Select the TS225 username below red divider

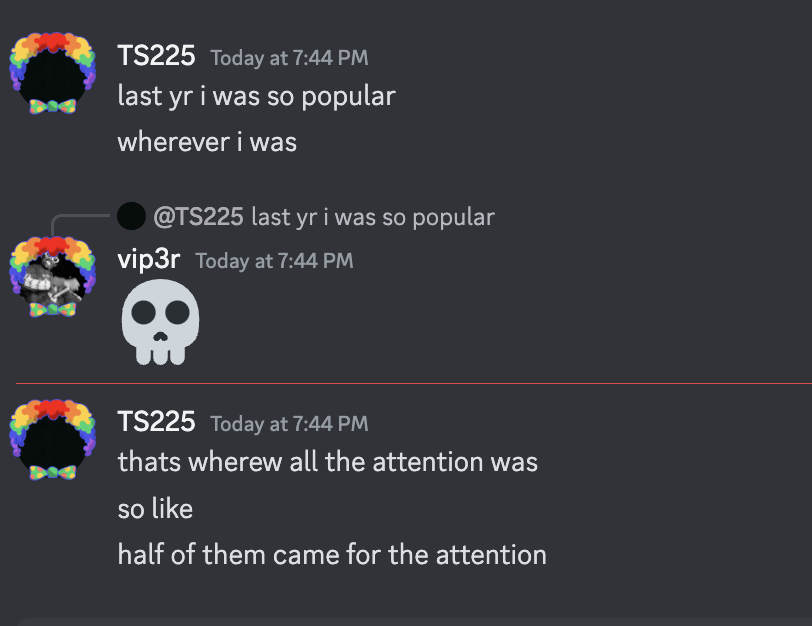click(156, 422)
